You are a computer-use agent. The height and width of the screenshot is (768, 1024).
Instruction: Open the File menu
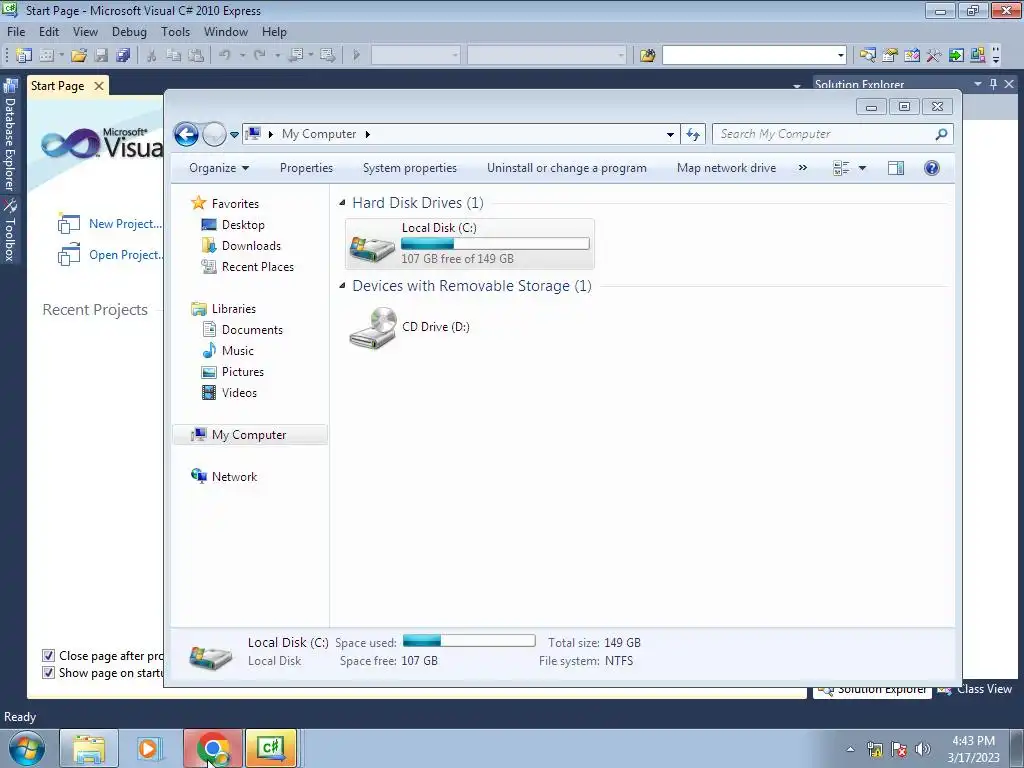pos(16,31)
